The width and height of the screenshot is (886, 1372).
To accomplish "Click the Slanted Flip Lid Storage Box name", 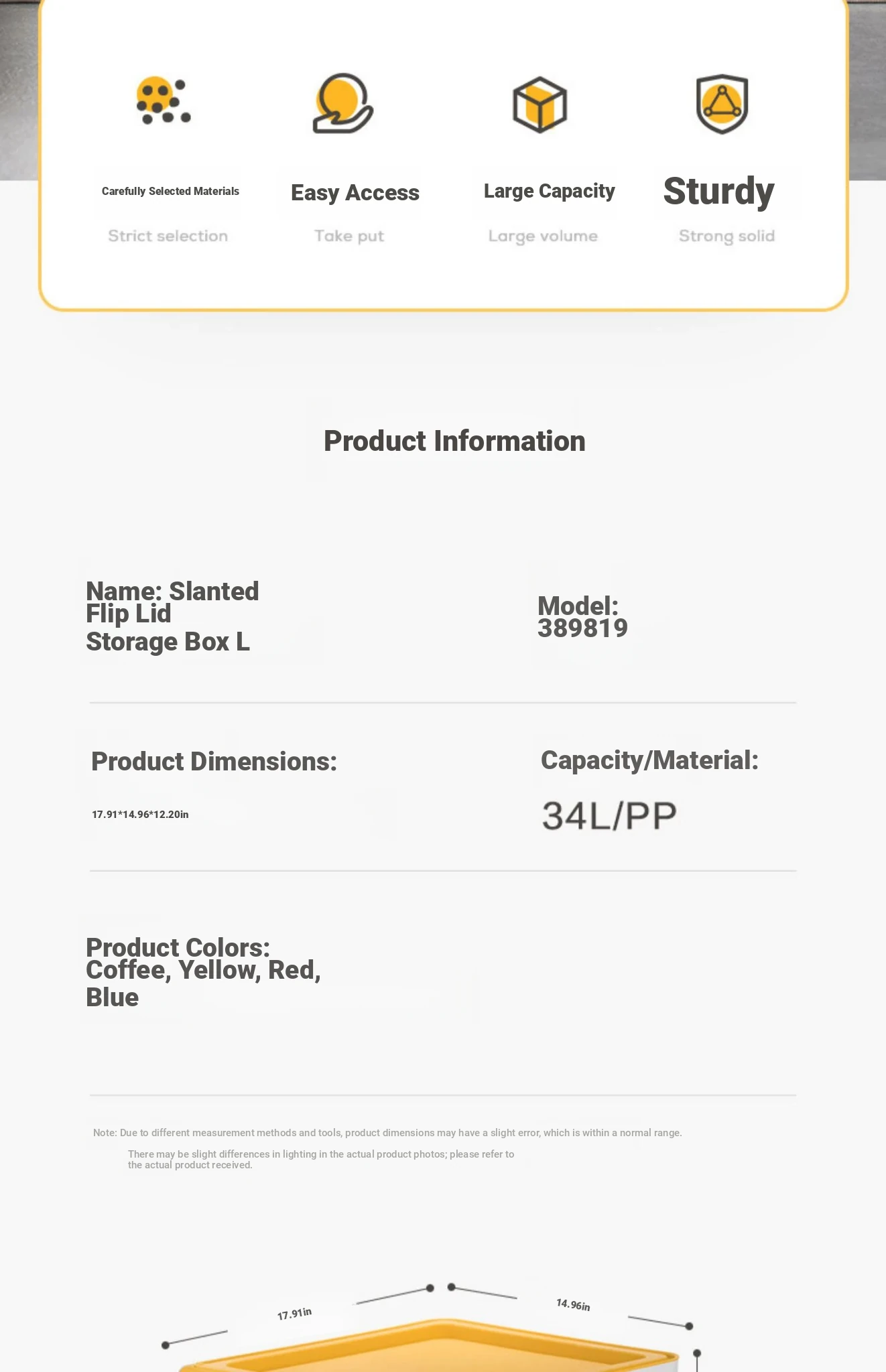I will [172, 616].
